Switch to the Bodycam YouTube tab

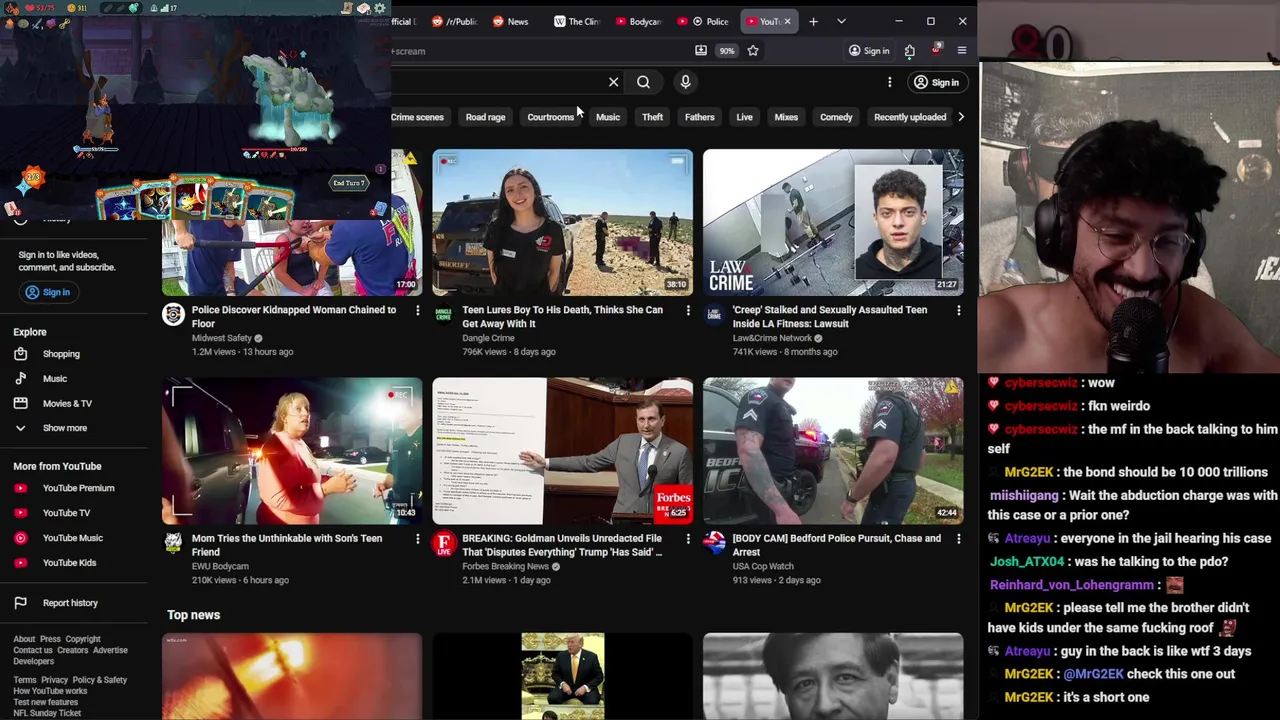tap(637, 21)
